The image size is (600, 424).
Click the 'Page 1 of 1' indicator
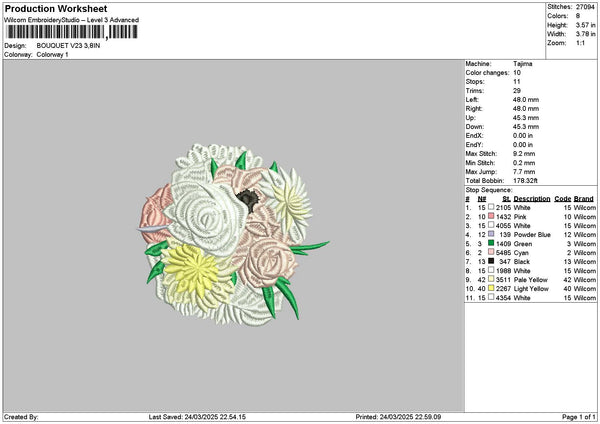(579, 417)
